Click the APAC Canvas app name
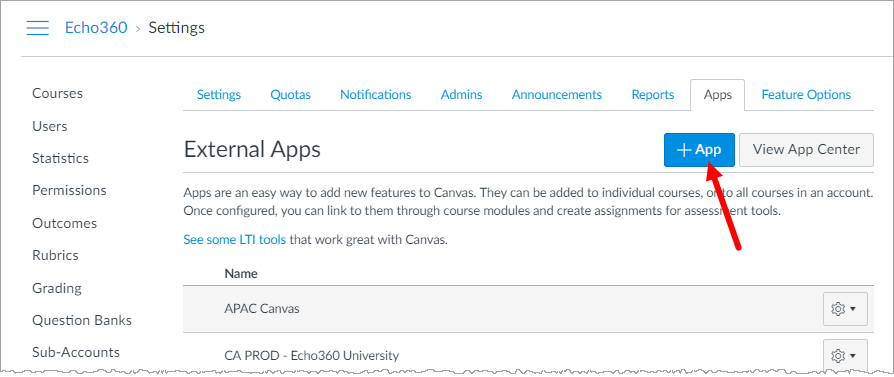The width and height of the screenshot is (894, 377). click(x=262, y=309)
